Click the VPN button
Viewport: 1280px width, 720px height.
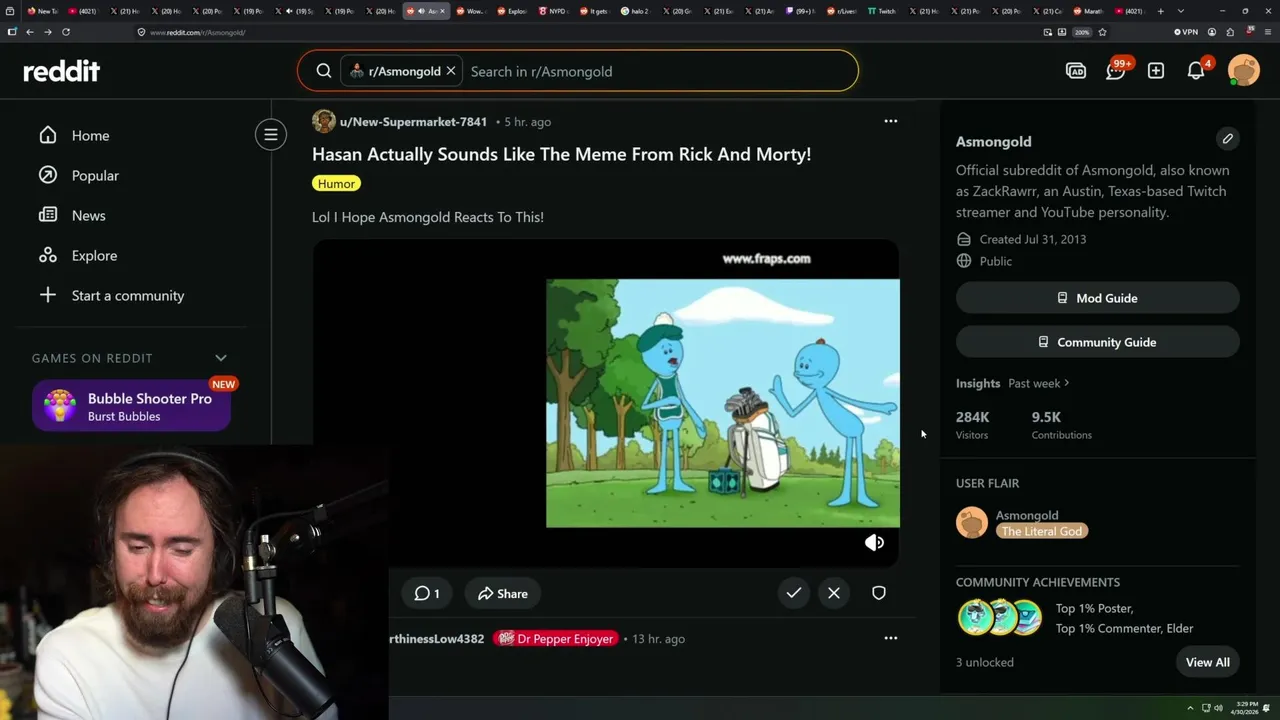[x=1185, y=32]
